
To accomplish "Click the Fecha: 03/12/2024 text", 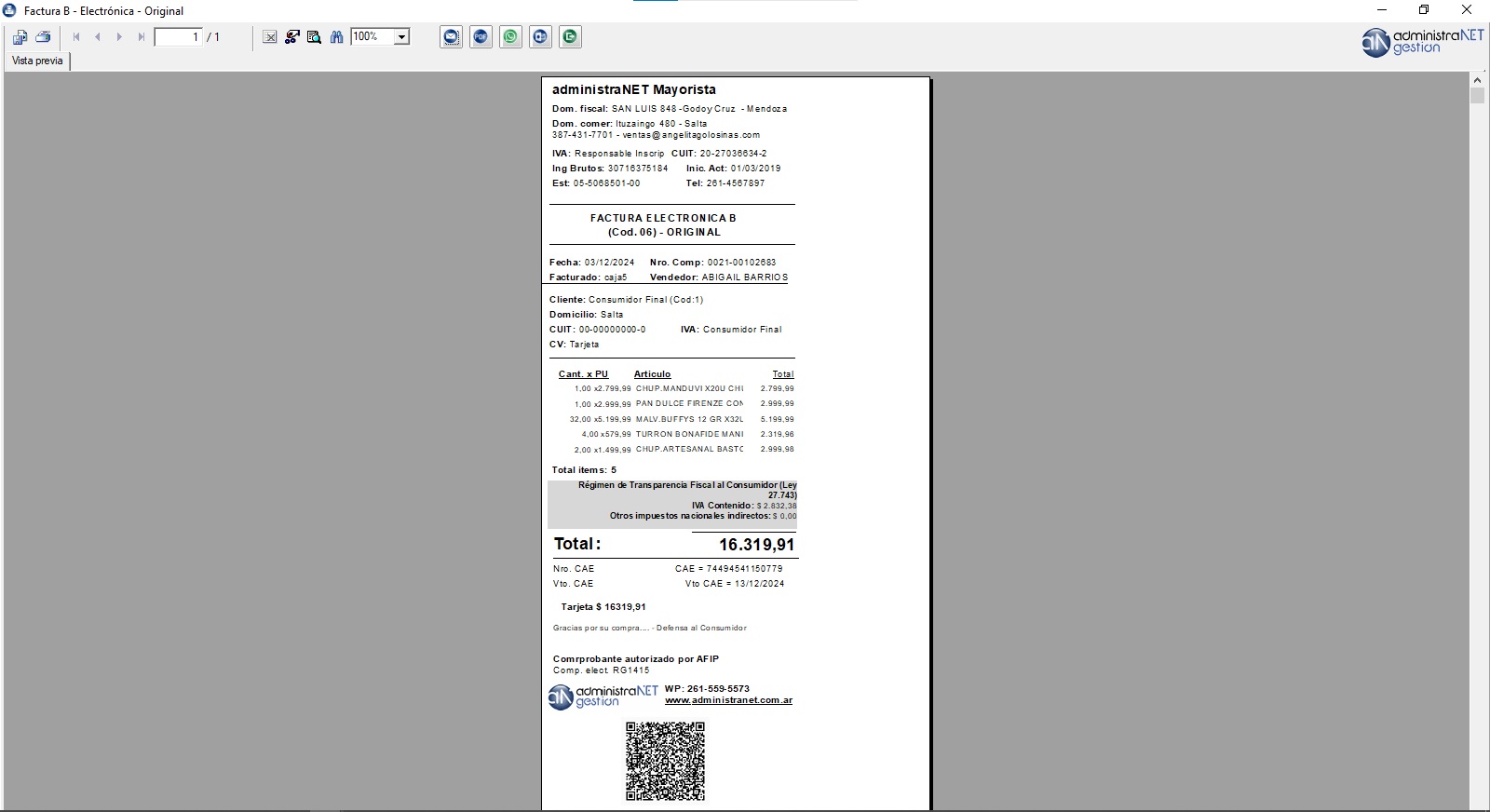I will click(592, 263).
